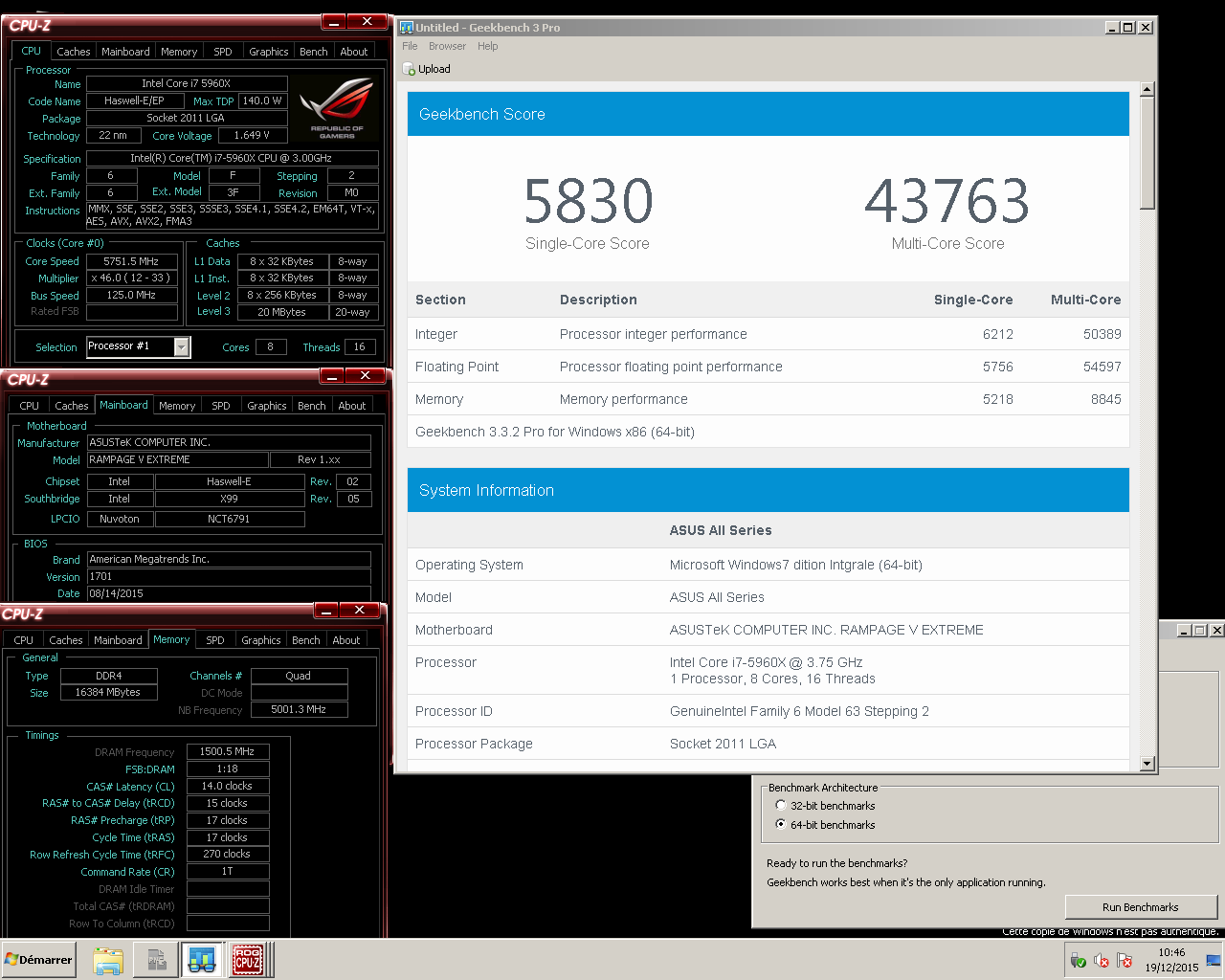Click the Floating Point single-core value 5756
1225x980 pixels.
point(998,367)
